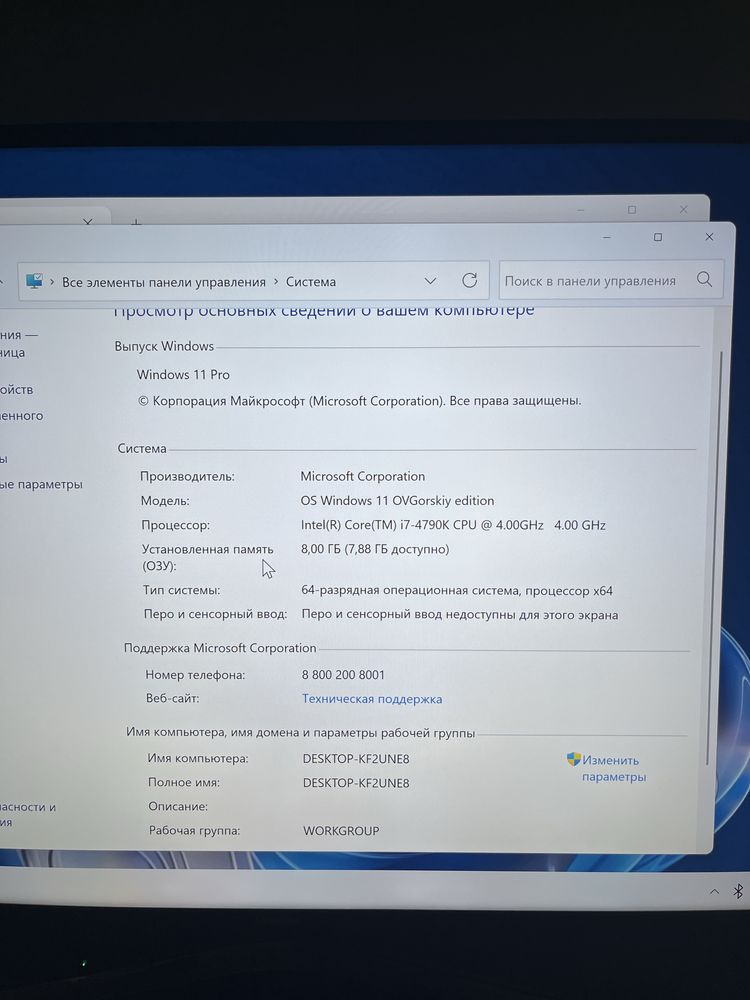Close the background window behind System
This screenshot has width=750, height=1000.
click(683, 209)
